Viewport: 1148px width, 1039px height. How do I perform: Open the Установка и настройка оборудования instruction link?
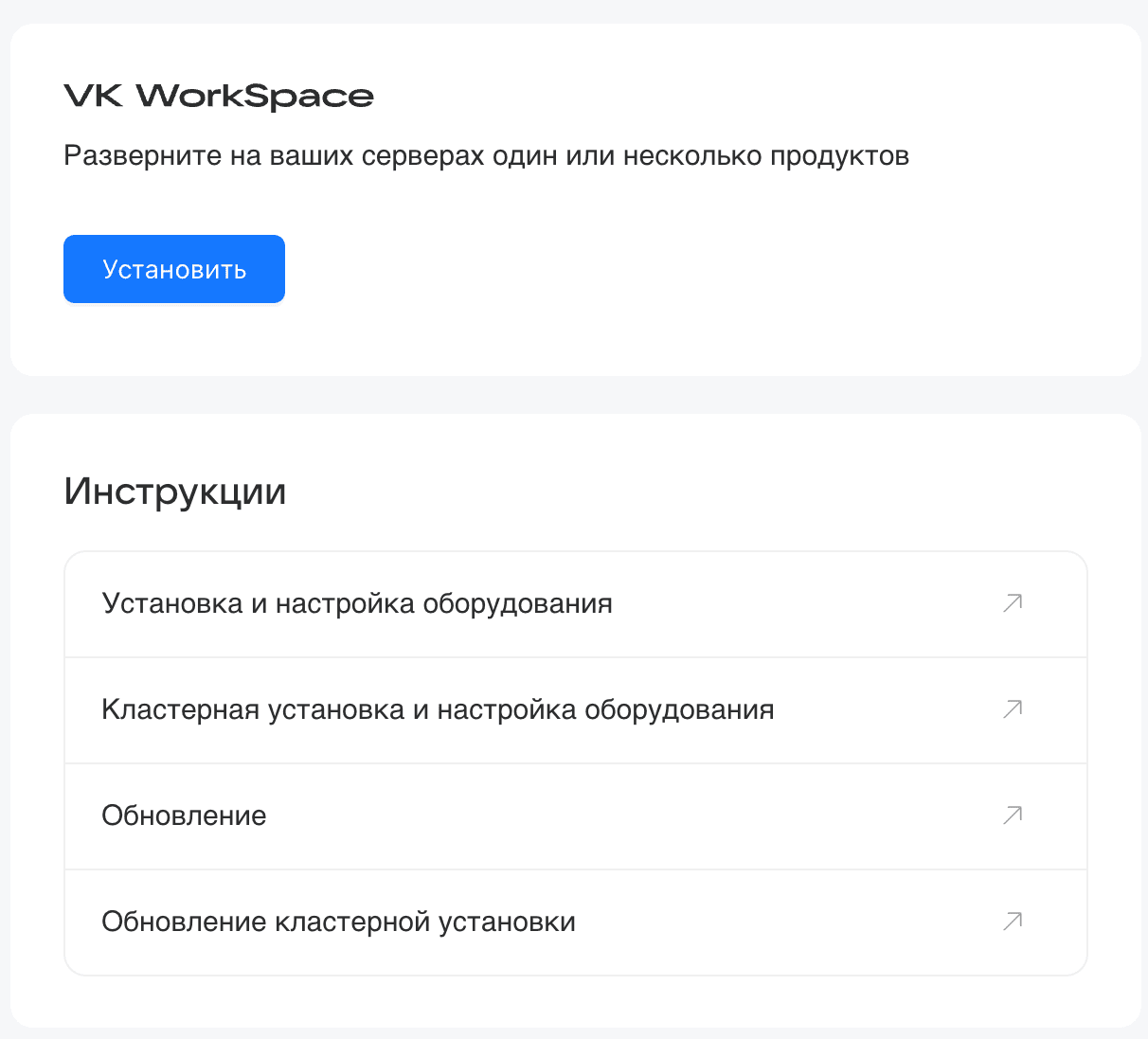point(576,604)
